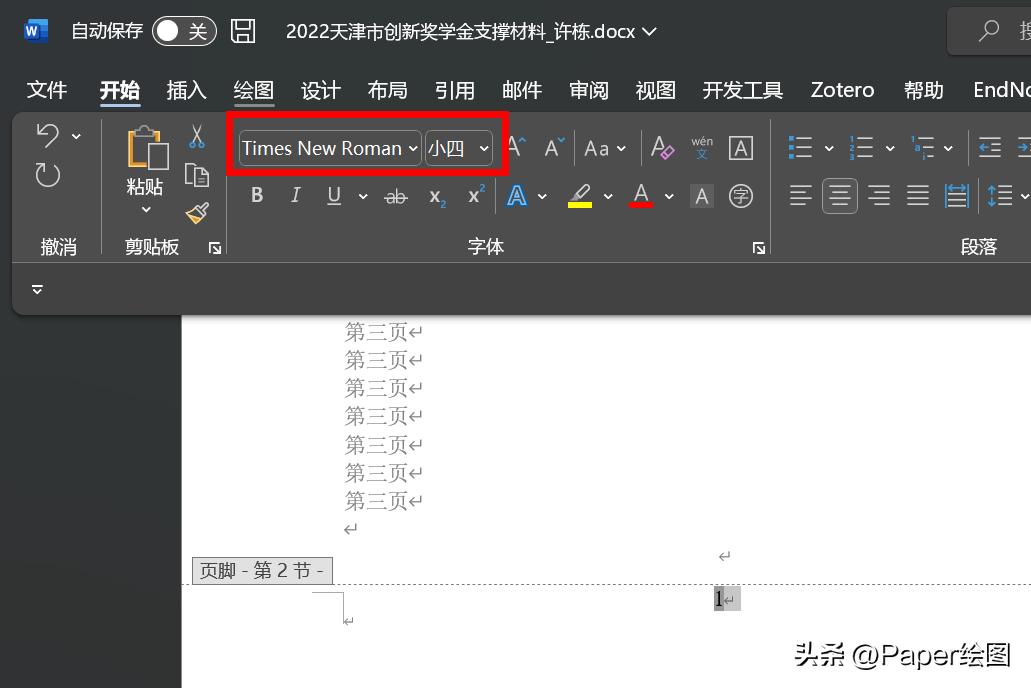Toggle subscript formatting
This screenshot has width=1031, height=688.
pyautogui.click(x=434, y=195)
